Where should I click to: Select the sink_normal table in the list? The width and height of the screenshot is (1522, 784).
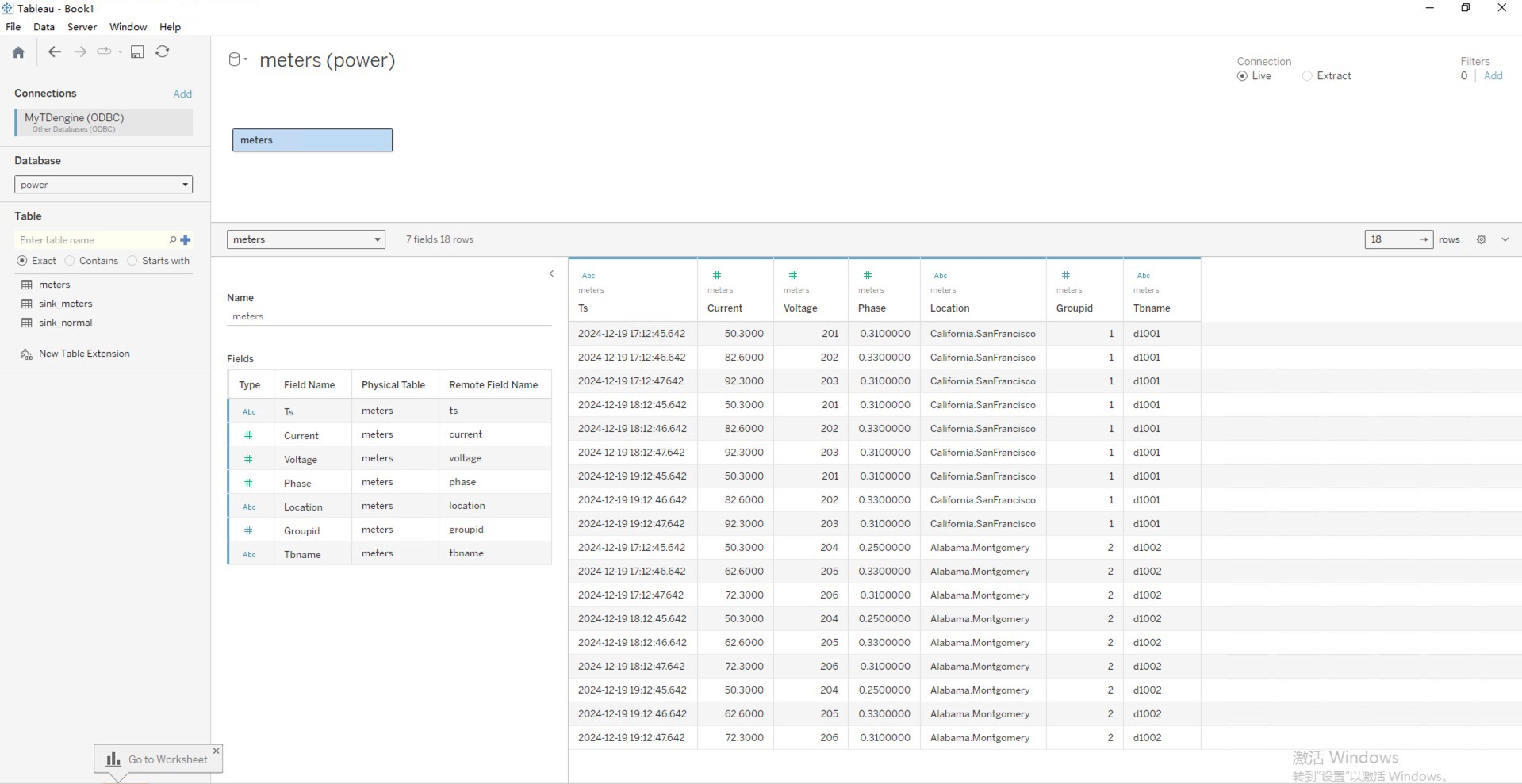pyautogui.click(x=67, y=323)
